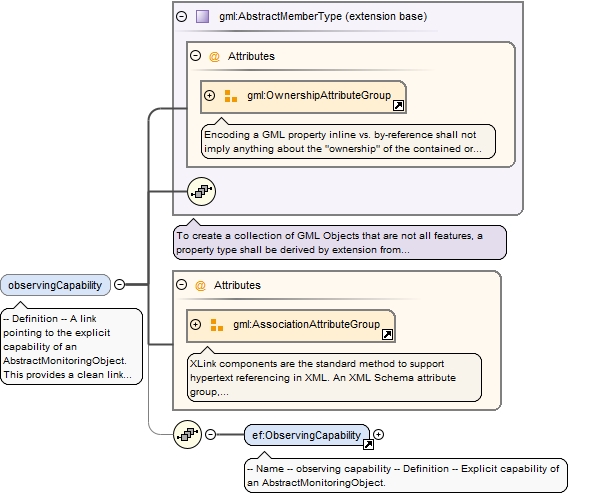This screenshot has height=496, width=591.
Task: Select the gml:OwnershipAttributeGroup label
Action: (319, 95)
